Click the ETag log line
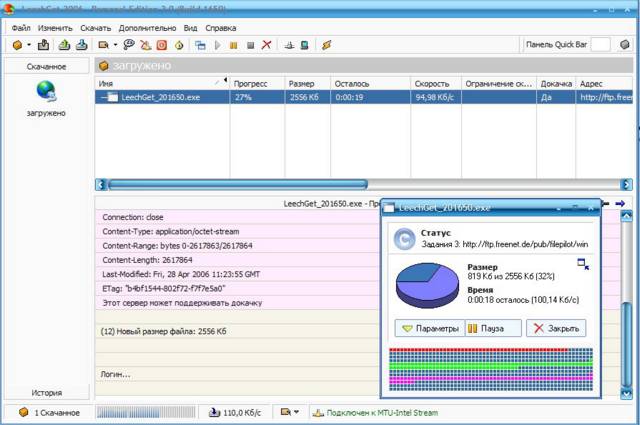640x425 pixels. tap(237, 289)
